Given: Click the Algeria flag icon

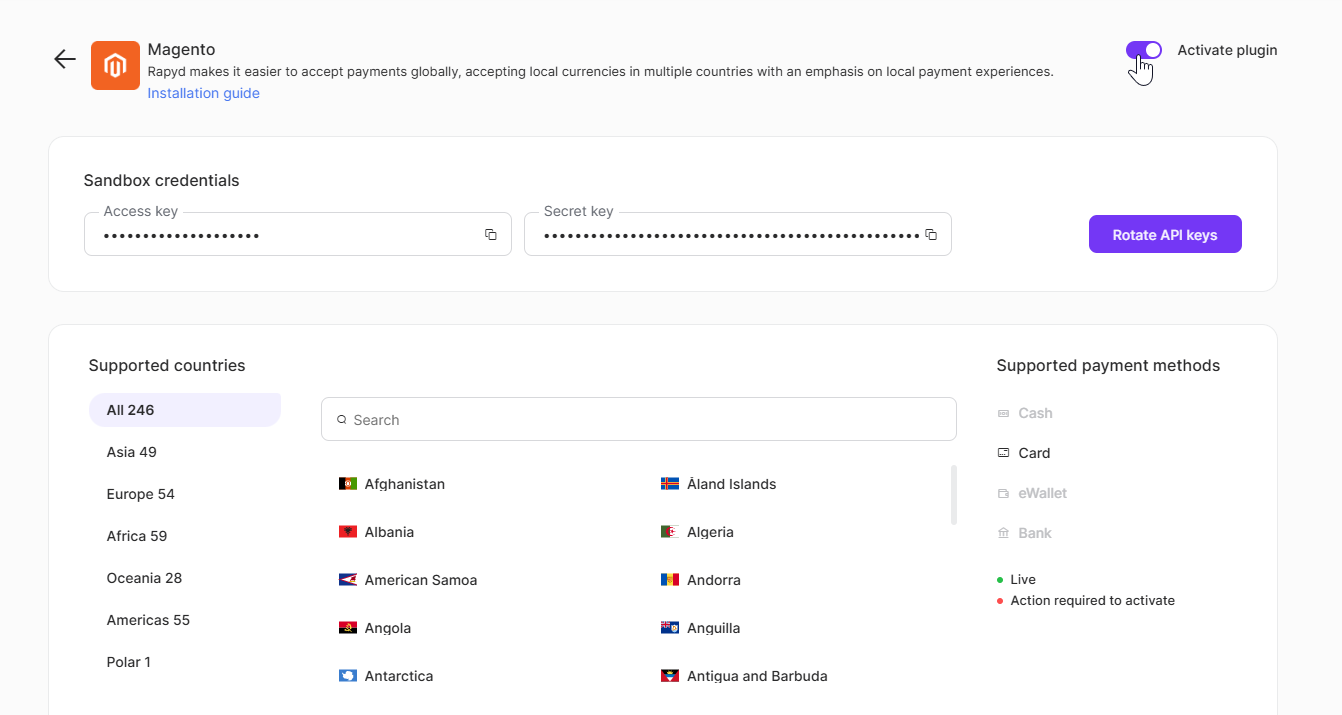Looking at the screenshot, I should point(670,532).
